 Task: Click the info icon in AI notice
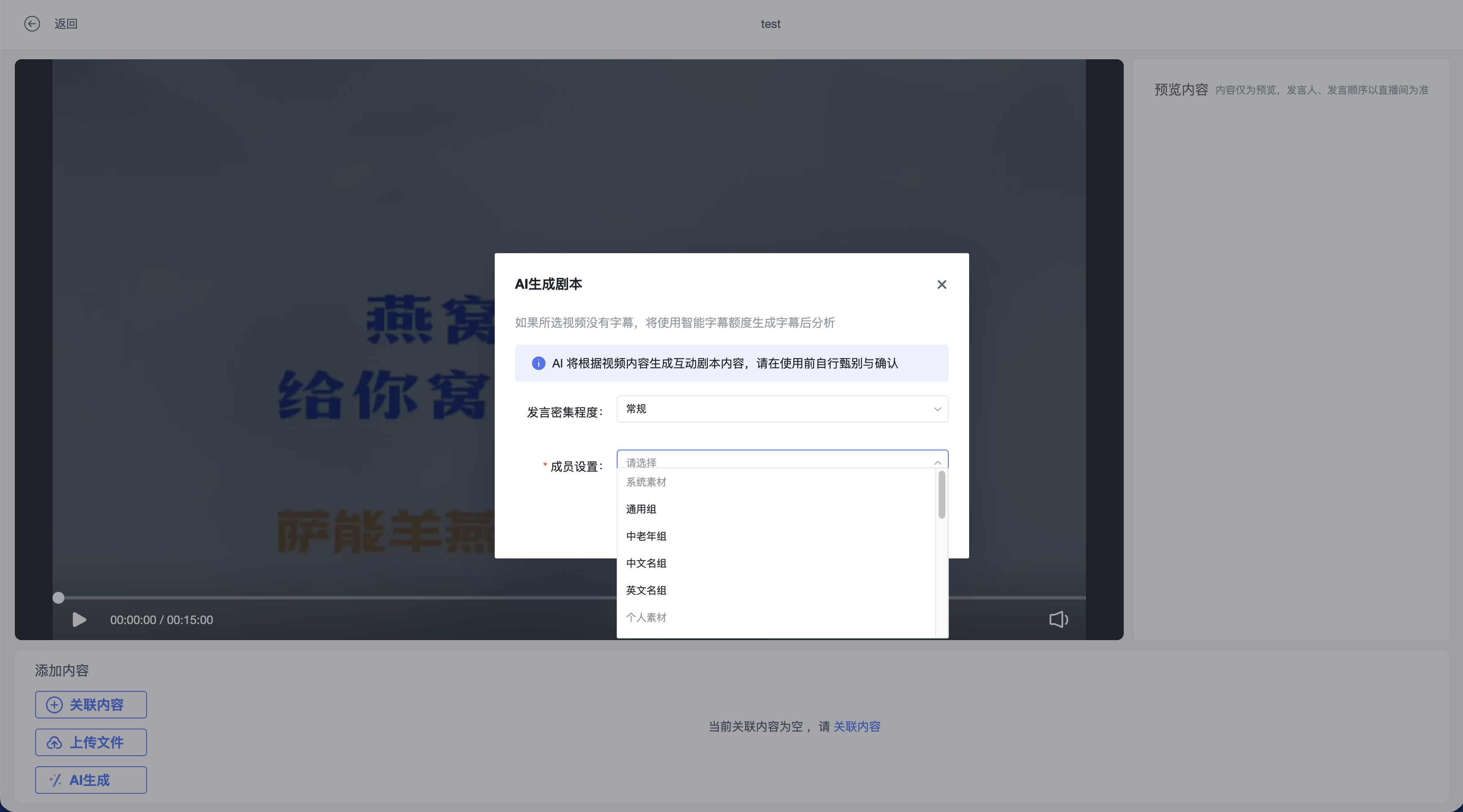click(538, 363)
